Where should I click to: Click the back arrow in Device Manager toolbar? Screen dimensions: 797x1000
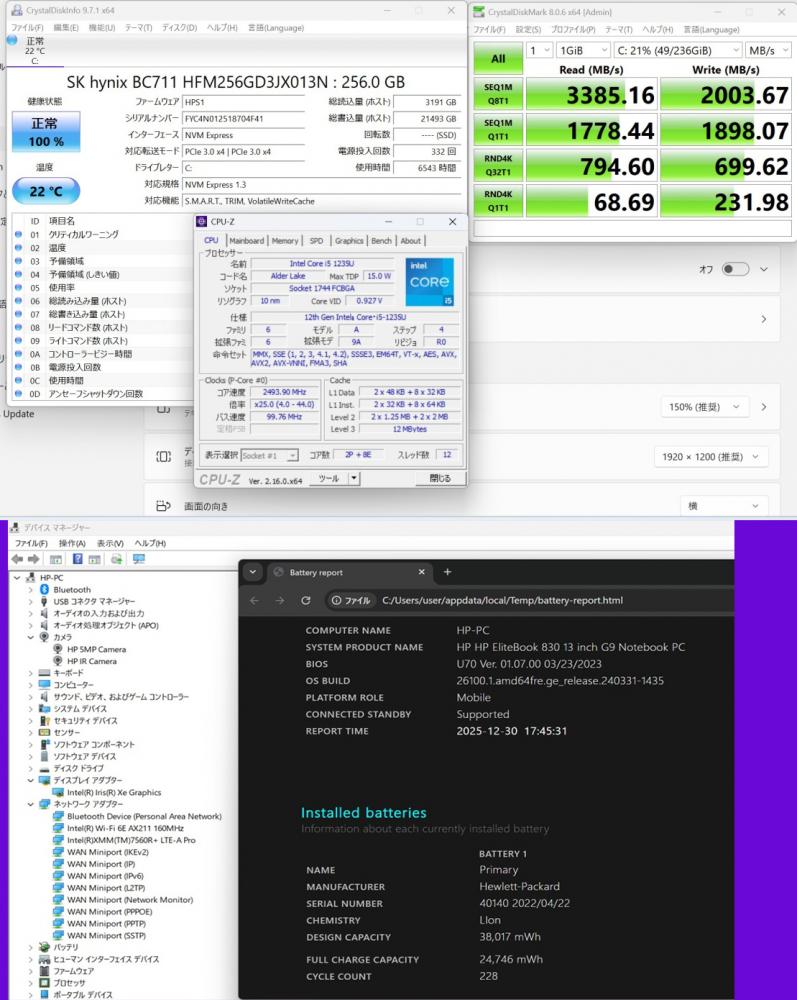17,558
